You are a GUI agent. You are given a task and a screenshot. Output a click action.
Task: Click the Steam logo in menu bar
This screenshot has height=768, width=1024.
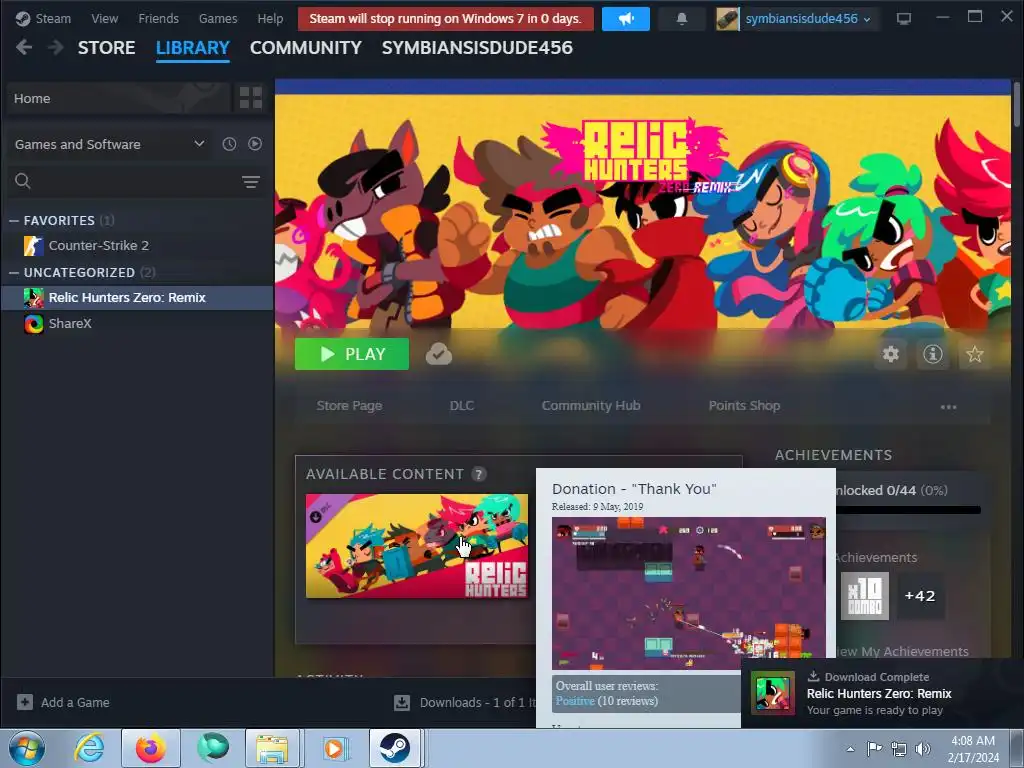(23, 19)
